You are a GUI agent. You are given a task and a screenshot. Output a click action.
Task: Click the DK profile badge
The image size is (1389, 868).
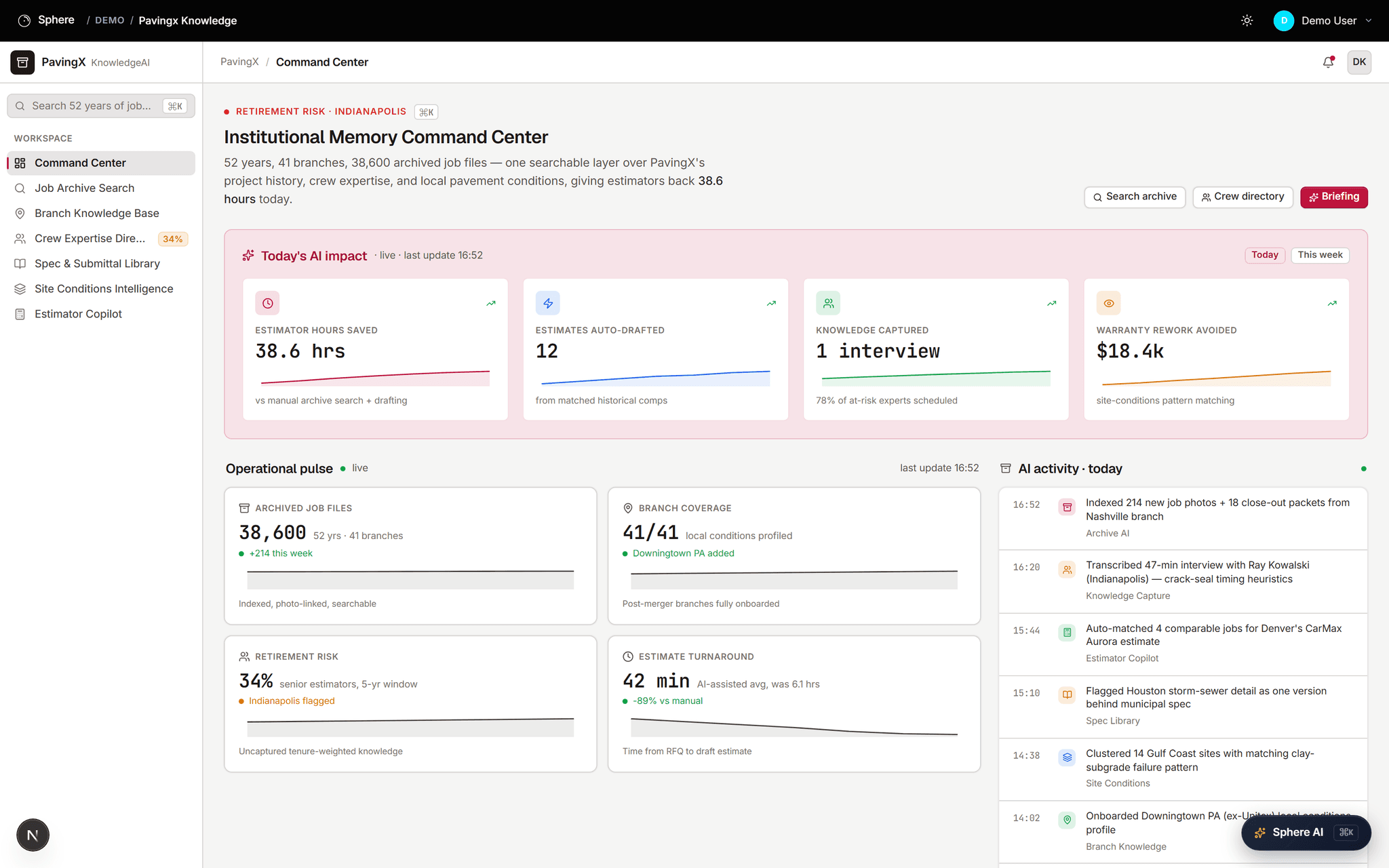[1359, 62]
